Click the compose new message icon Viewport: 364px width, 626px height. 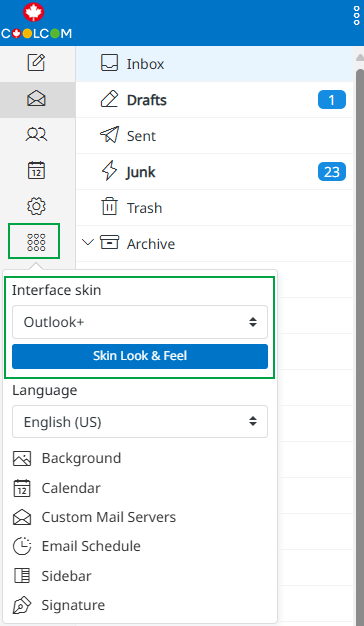[36, 63]
